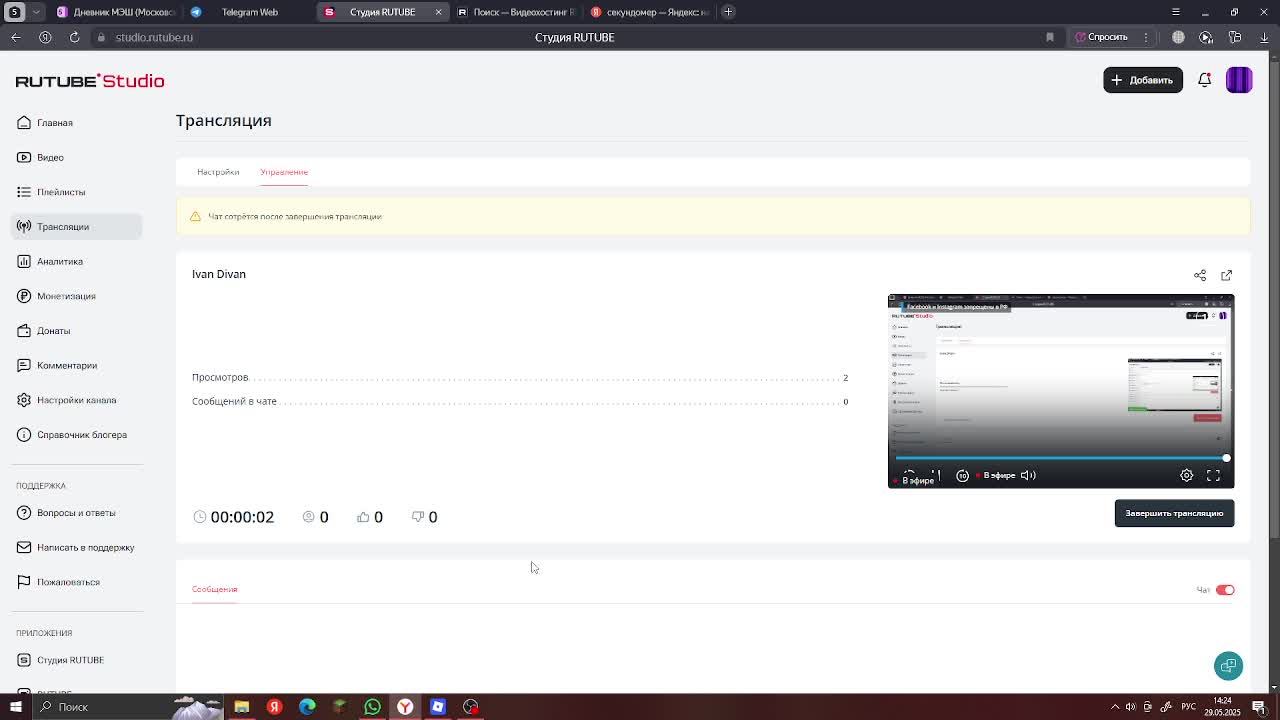Image resolution: width=1280 pixels, height=720 pixels.
Task: Select Трансляции in the sidebar
Action: (76, 227)
